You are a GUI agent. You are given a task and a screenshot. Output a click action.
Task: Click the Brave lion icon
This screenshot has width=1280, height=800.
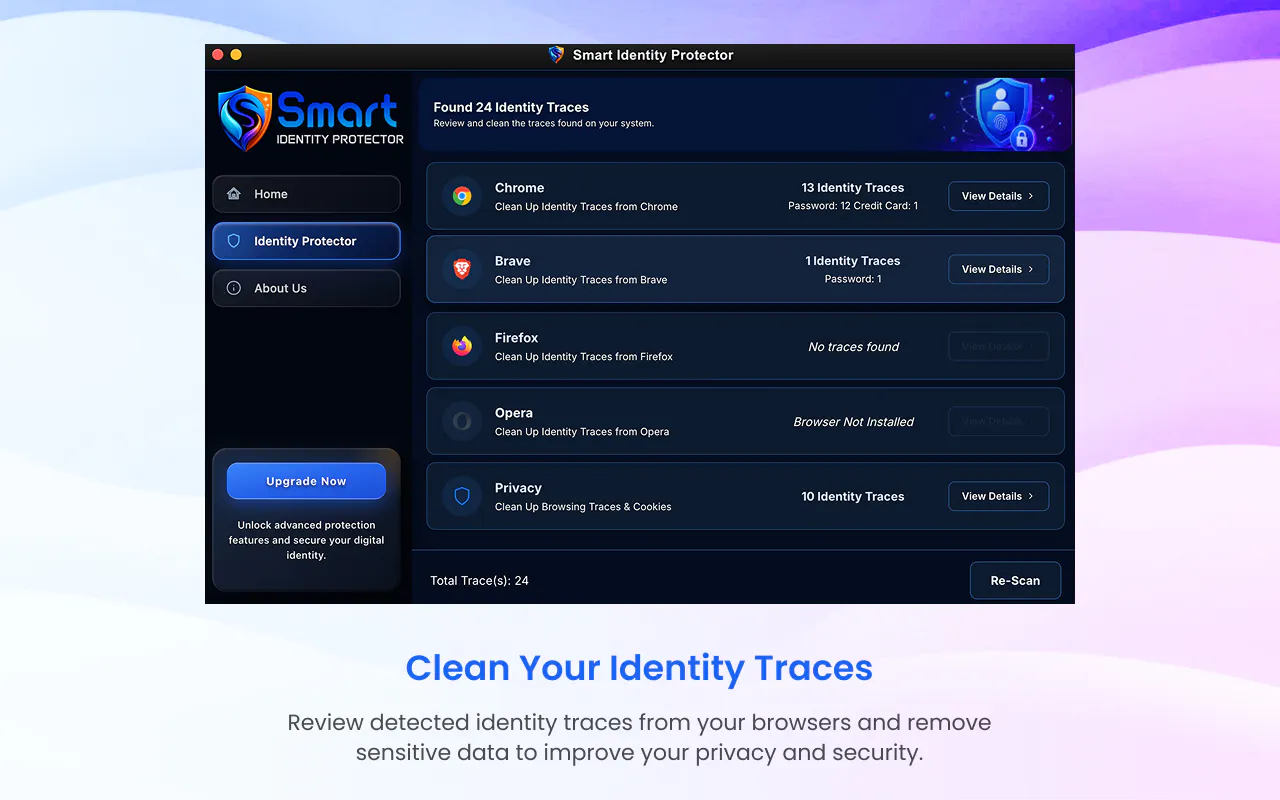(x=462, y=269)
